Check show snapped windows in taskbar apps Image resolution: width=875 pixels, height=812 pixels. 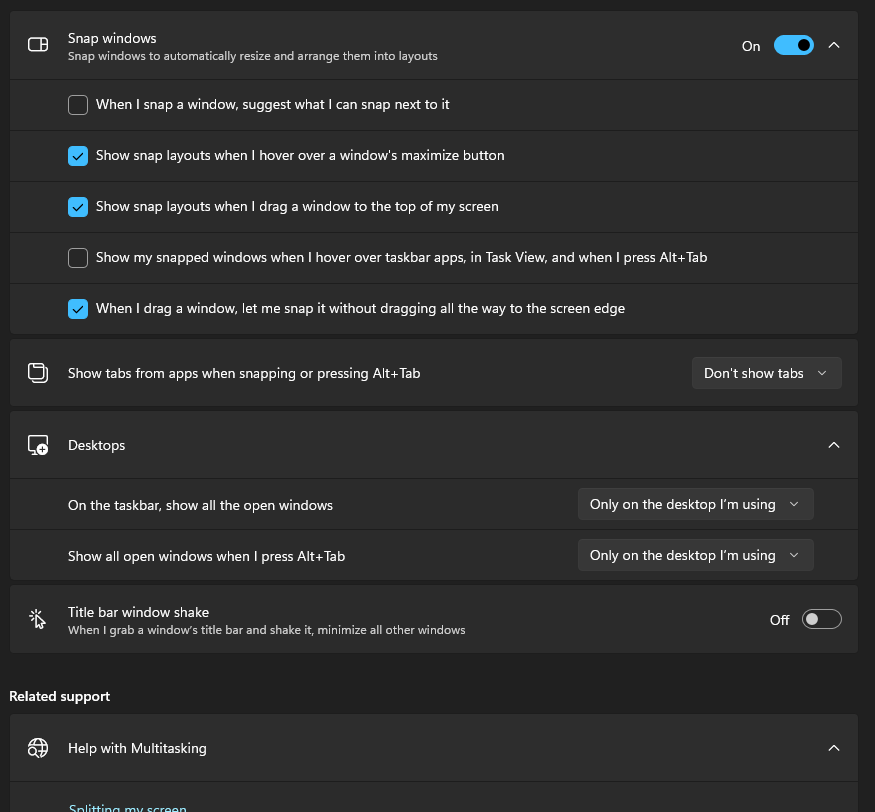click(x=78, y=257)
